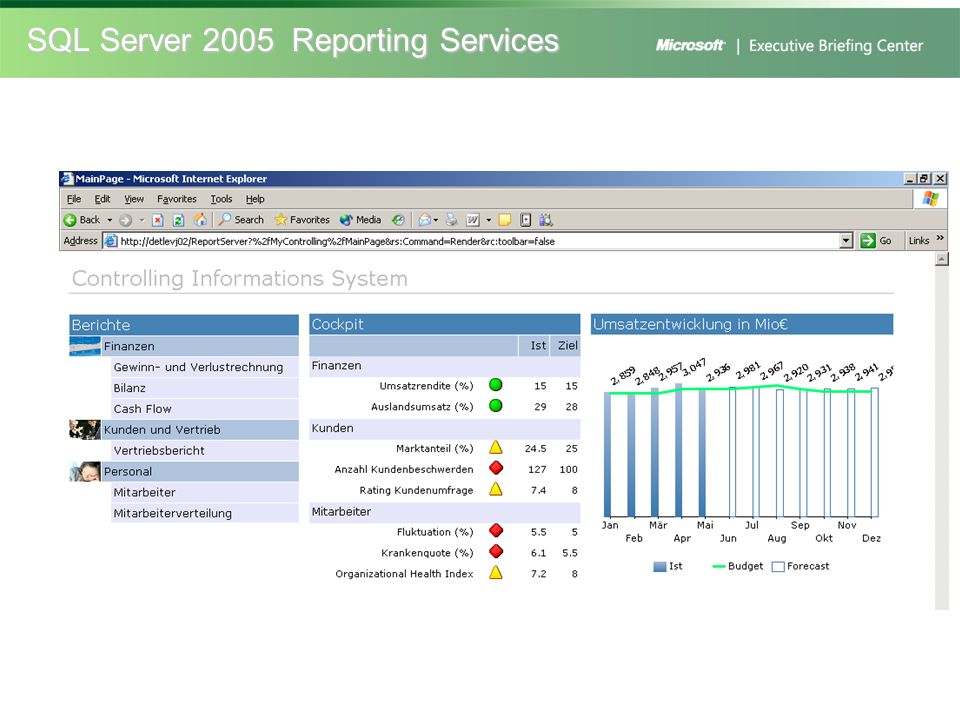960x720 pixels.
Task: Show browsing History via toolbar icon
Action: coord(399,220)
